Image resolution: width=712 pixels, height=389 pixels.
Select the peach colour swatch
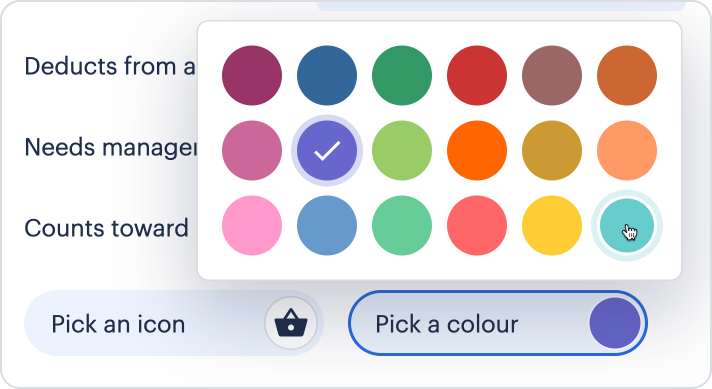tap(627, 150)
